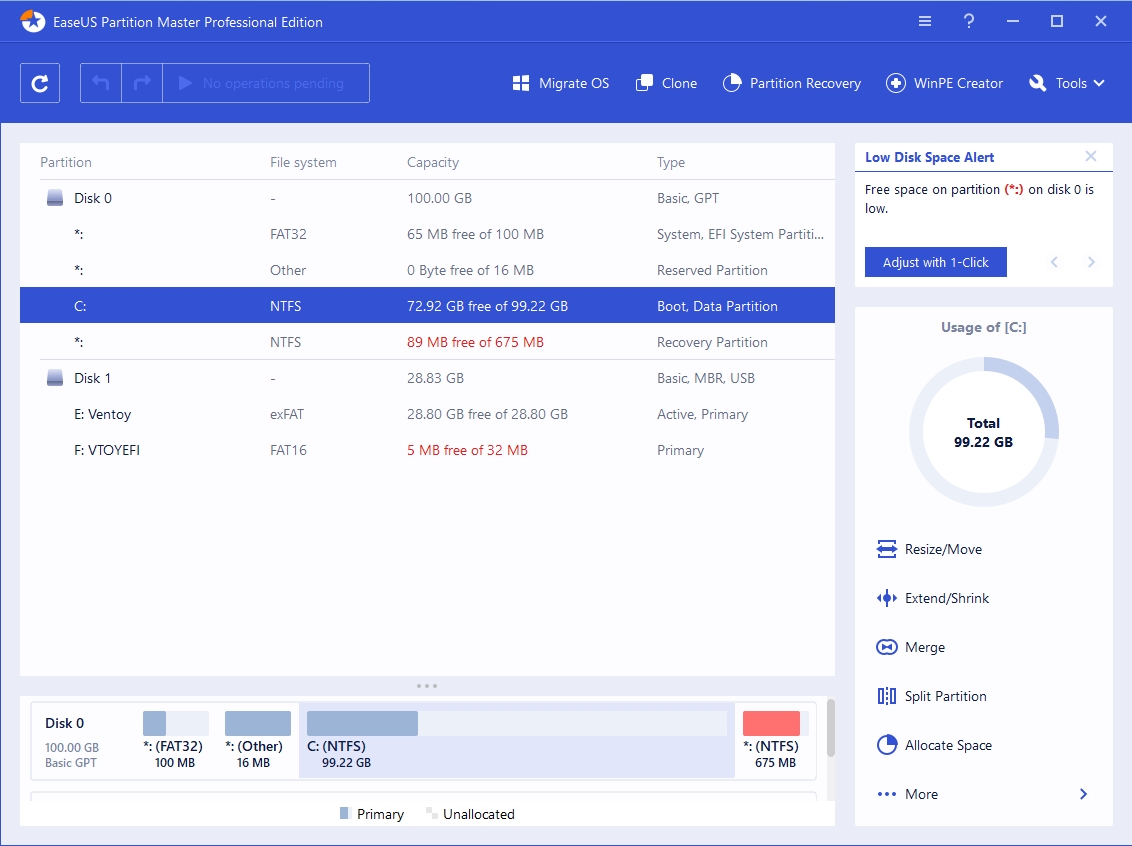Screen dimensions: 1132x846
Task: Click the Capacity column header
Action: click(432, 162)
